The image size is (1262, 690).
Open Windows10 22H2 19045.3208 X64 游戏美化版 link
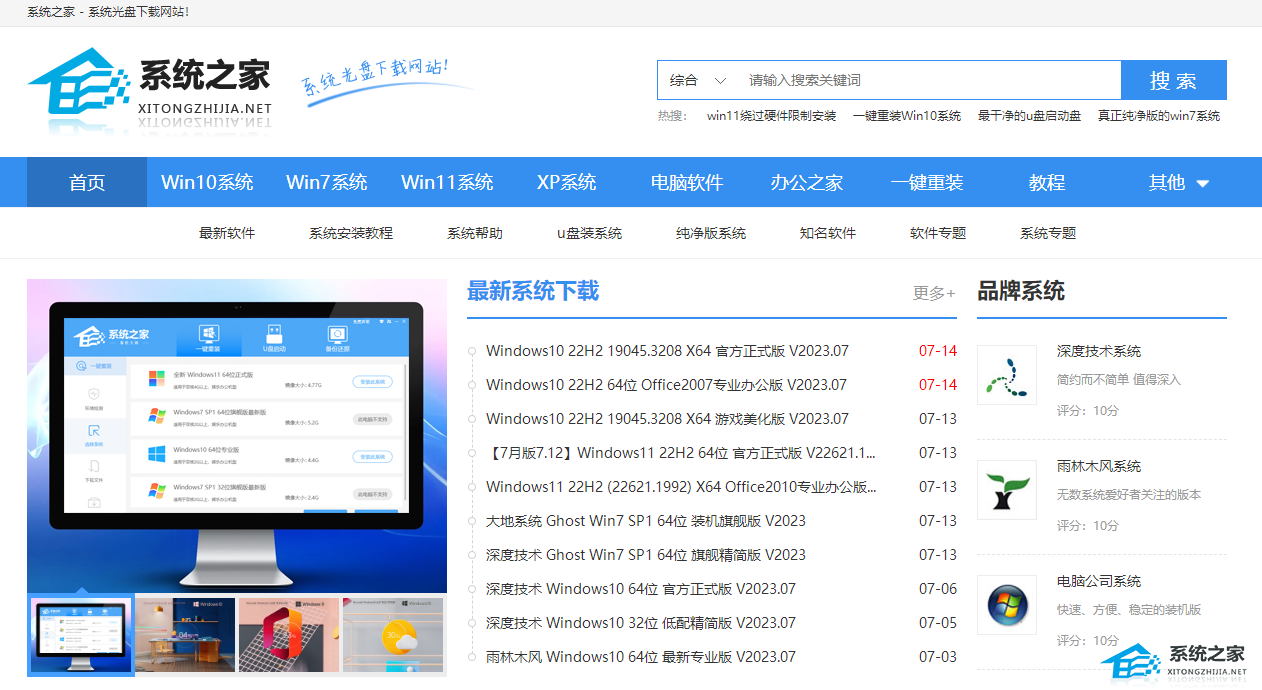(x=667, y=419)
